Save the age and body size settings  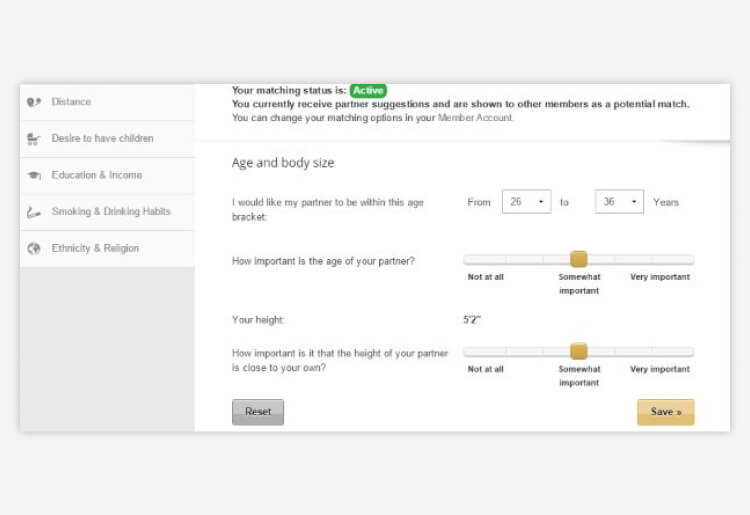tap(665, 412)
